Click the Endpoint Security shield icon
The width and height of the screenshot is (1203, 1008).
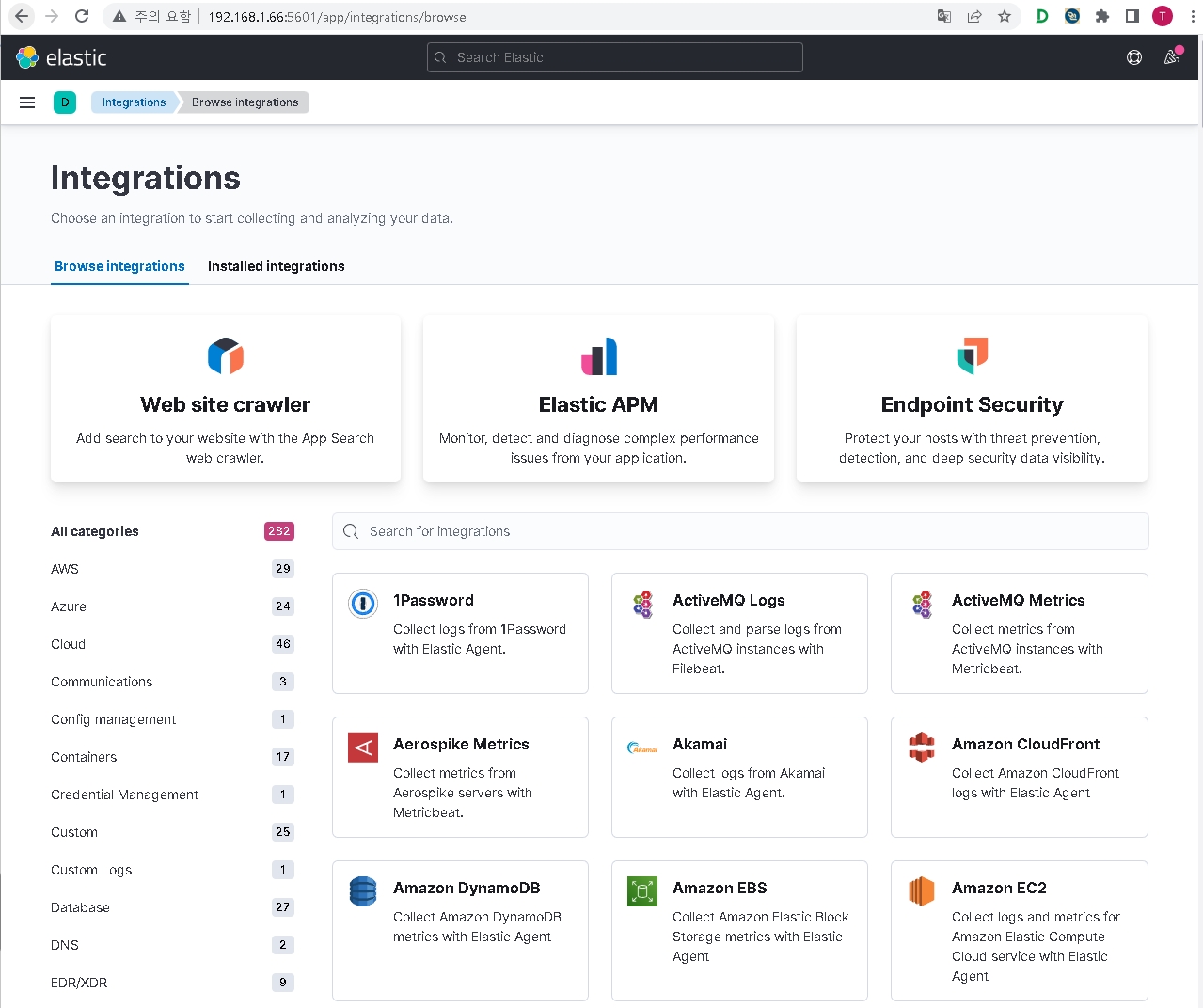(973, 355)
